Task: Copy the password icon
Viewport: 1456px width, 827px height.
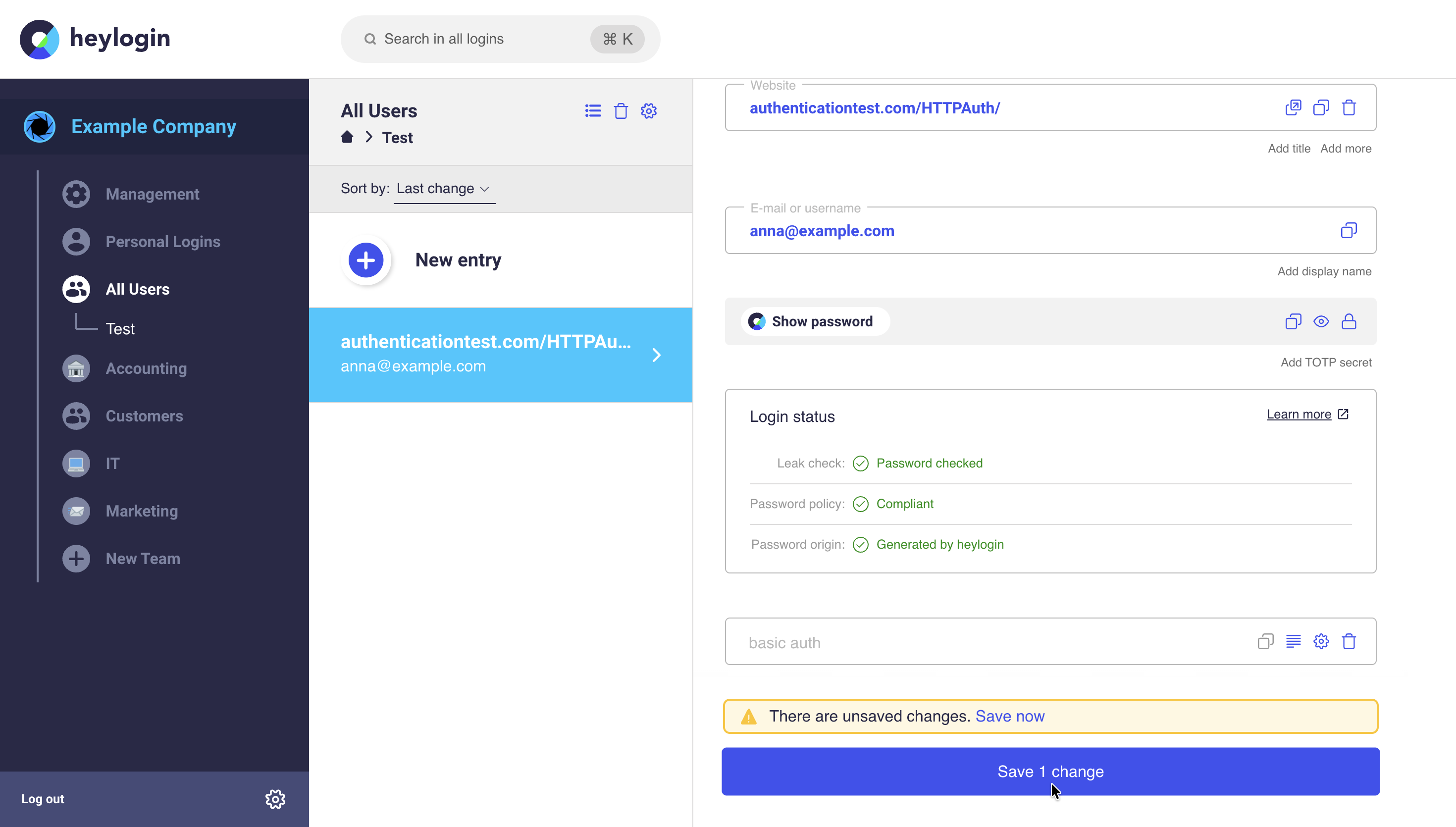Action: coord(1293,321)
